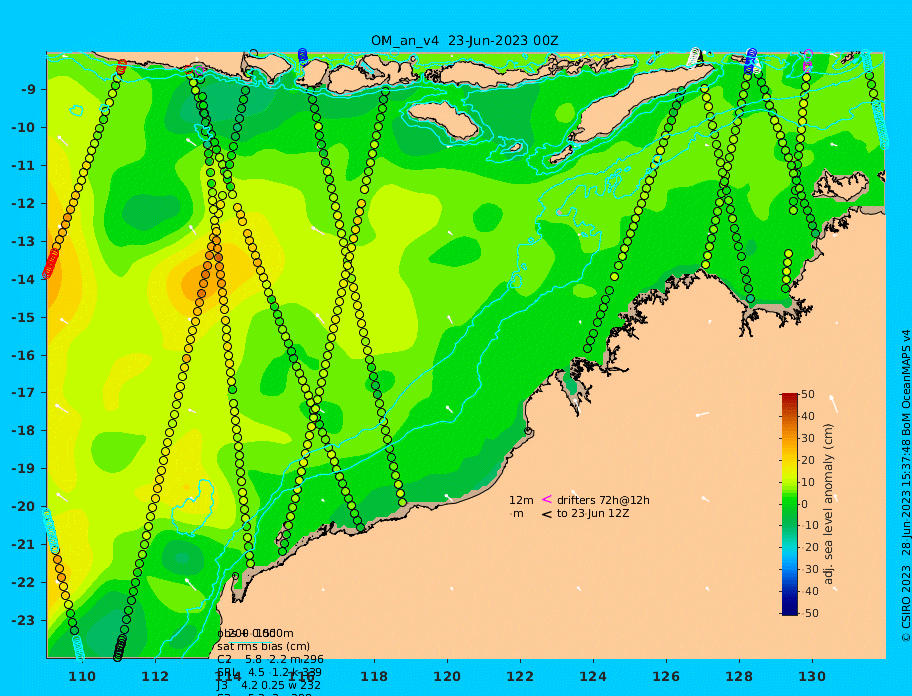The height and width of the screenshot is (696, 912).
Task: Click latitude axis label -13
Action: (24, 241)
